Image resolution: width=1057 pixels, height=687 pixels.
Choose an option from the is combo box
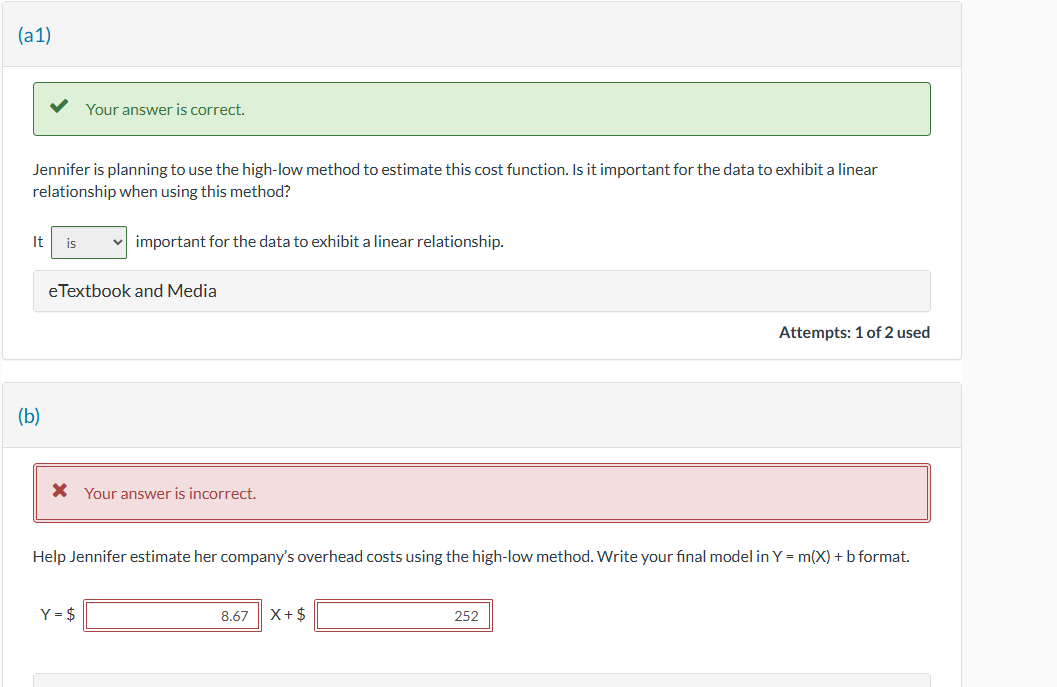89,242
